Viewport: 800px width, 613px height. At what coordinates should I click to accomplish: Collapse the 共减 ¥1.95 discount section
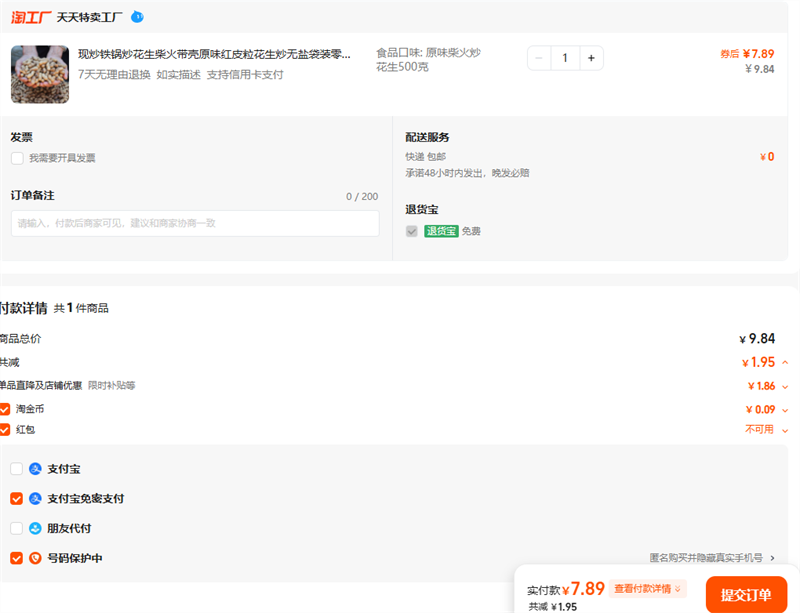pos(785,363)
